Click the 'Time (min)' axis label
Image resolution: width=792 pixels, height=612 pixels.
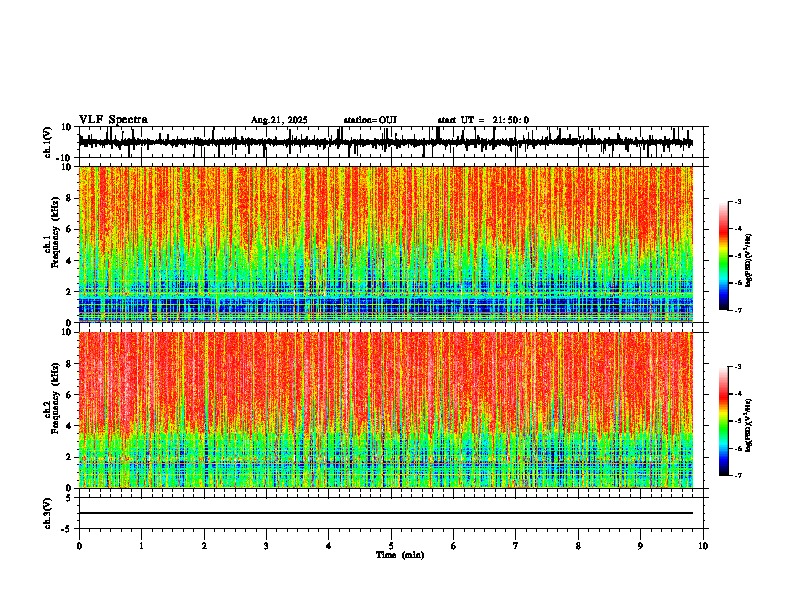[x=400, y=555]
